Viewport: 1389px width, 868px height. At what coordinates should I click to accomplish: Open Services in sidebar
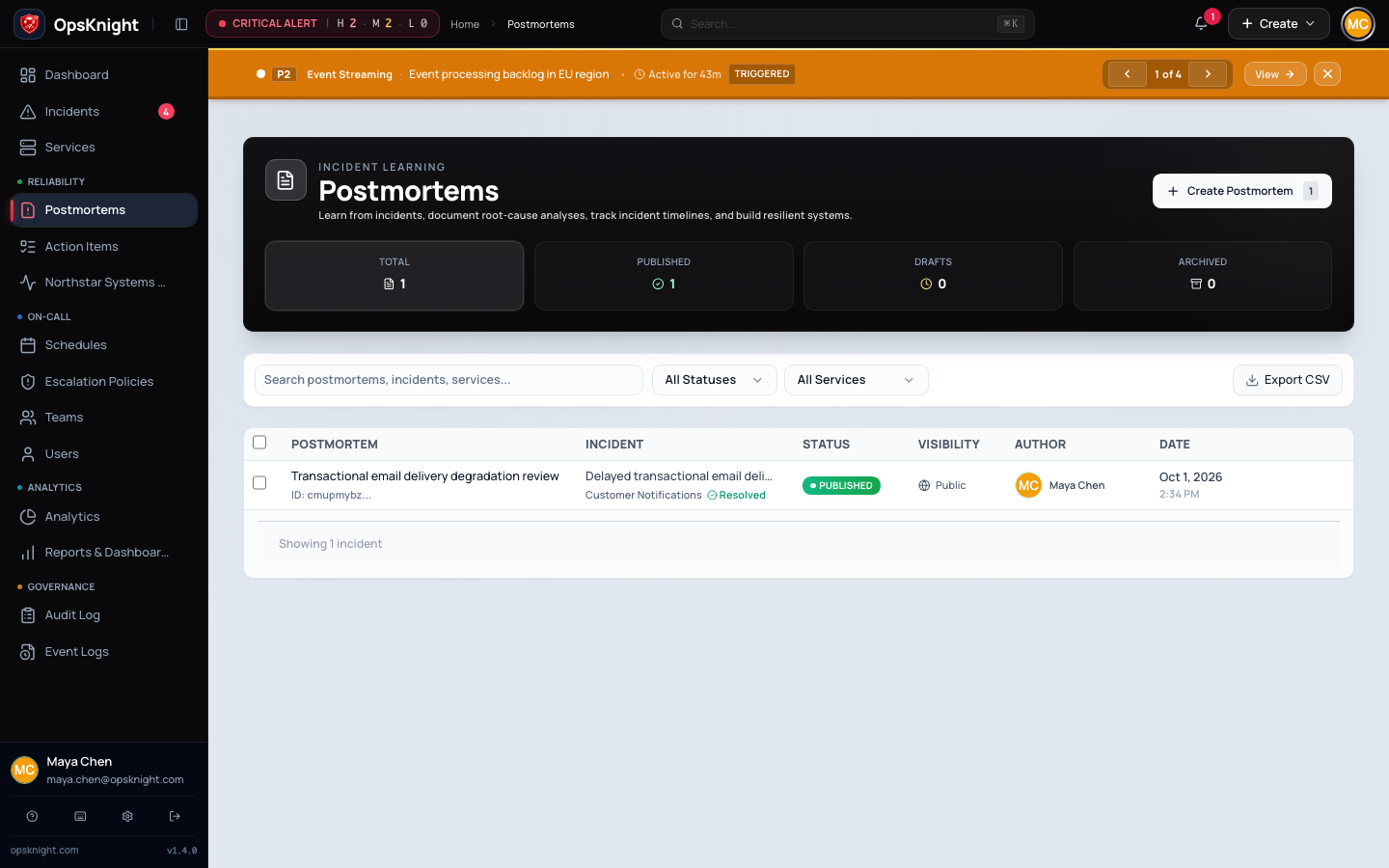click(104, 148)
